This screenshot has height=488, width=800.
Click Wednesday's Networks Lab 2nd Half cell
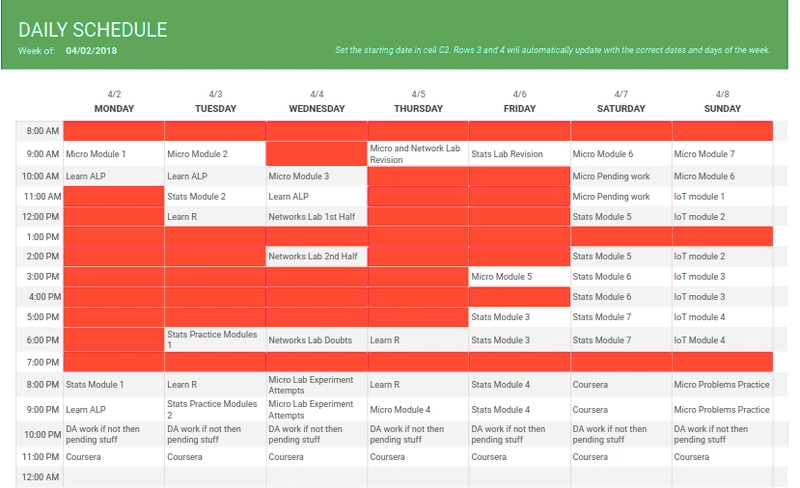tap(316, 256)
